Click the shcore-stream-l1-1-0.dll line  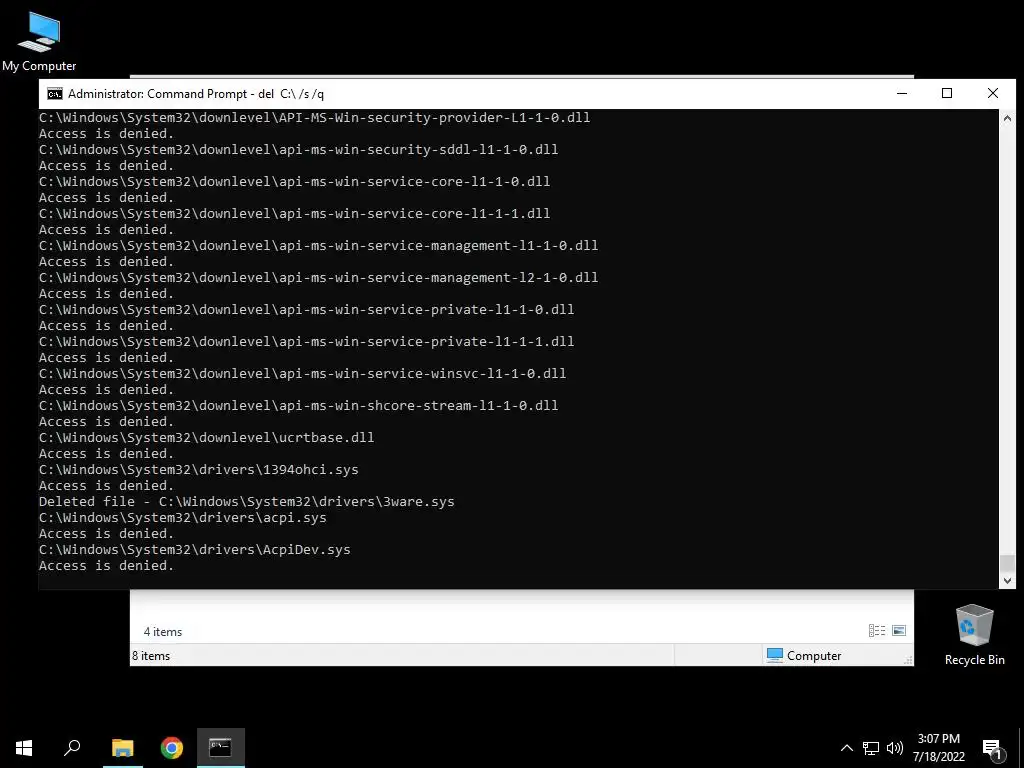point(298,406)
